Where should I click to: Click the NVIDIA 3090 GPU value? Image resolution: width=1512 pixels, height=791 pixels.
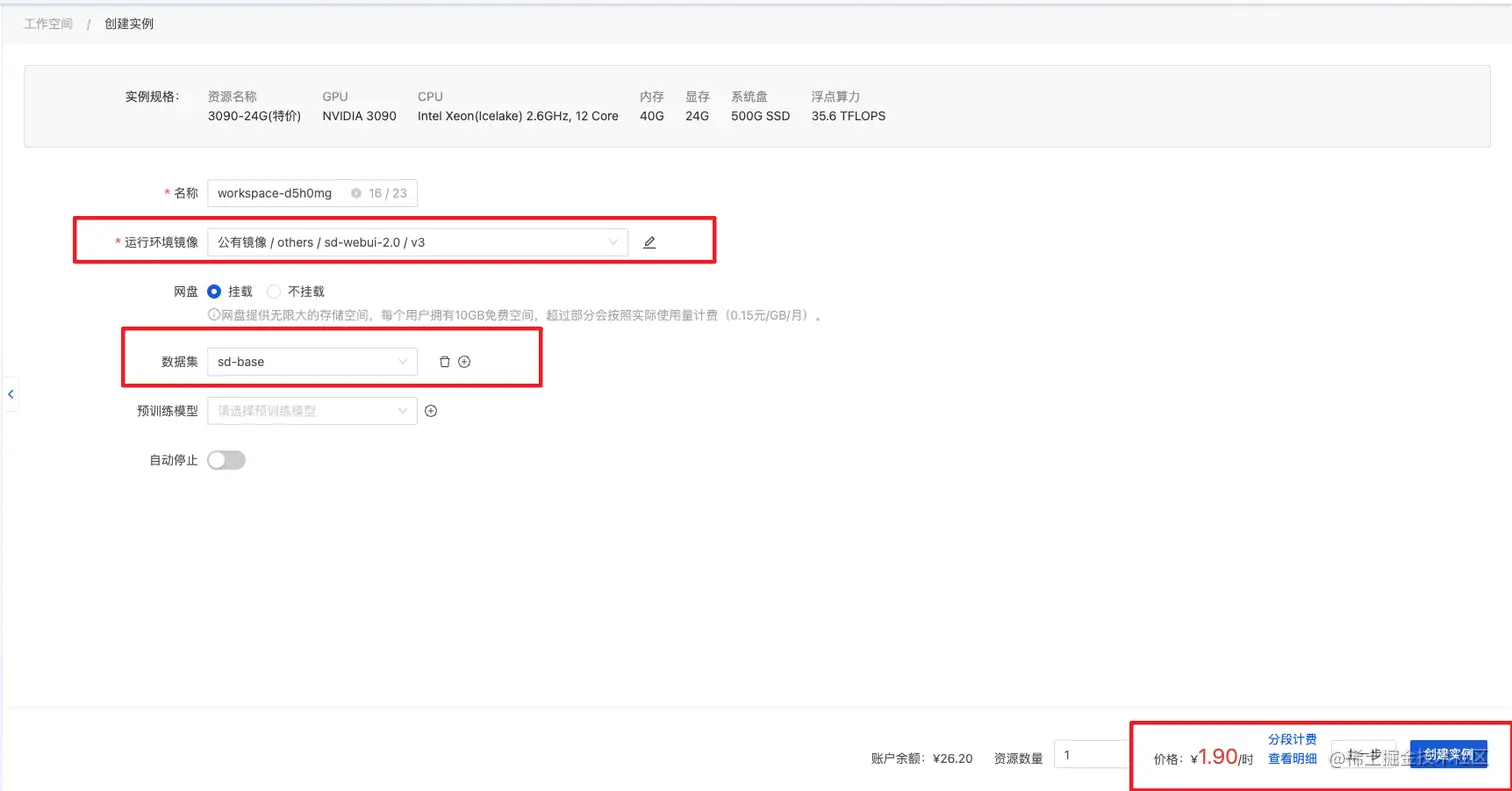359,116
